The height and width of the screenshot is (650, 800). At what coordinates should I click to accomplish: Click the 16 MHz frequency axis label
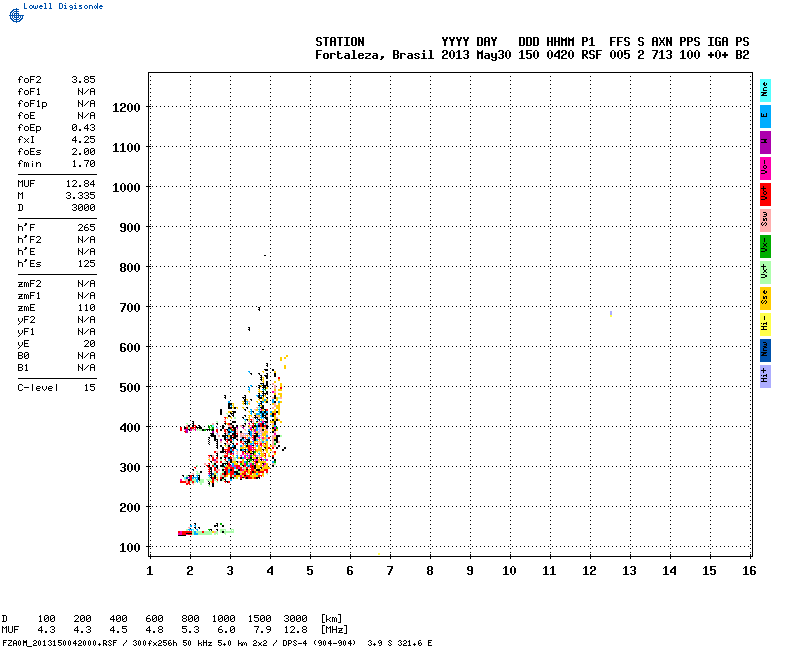(x=749, y=571)
